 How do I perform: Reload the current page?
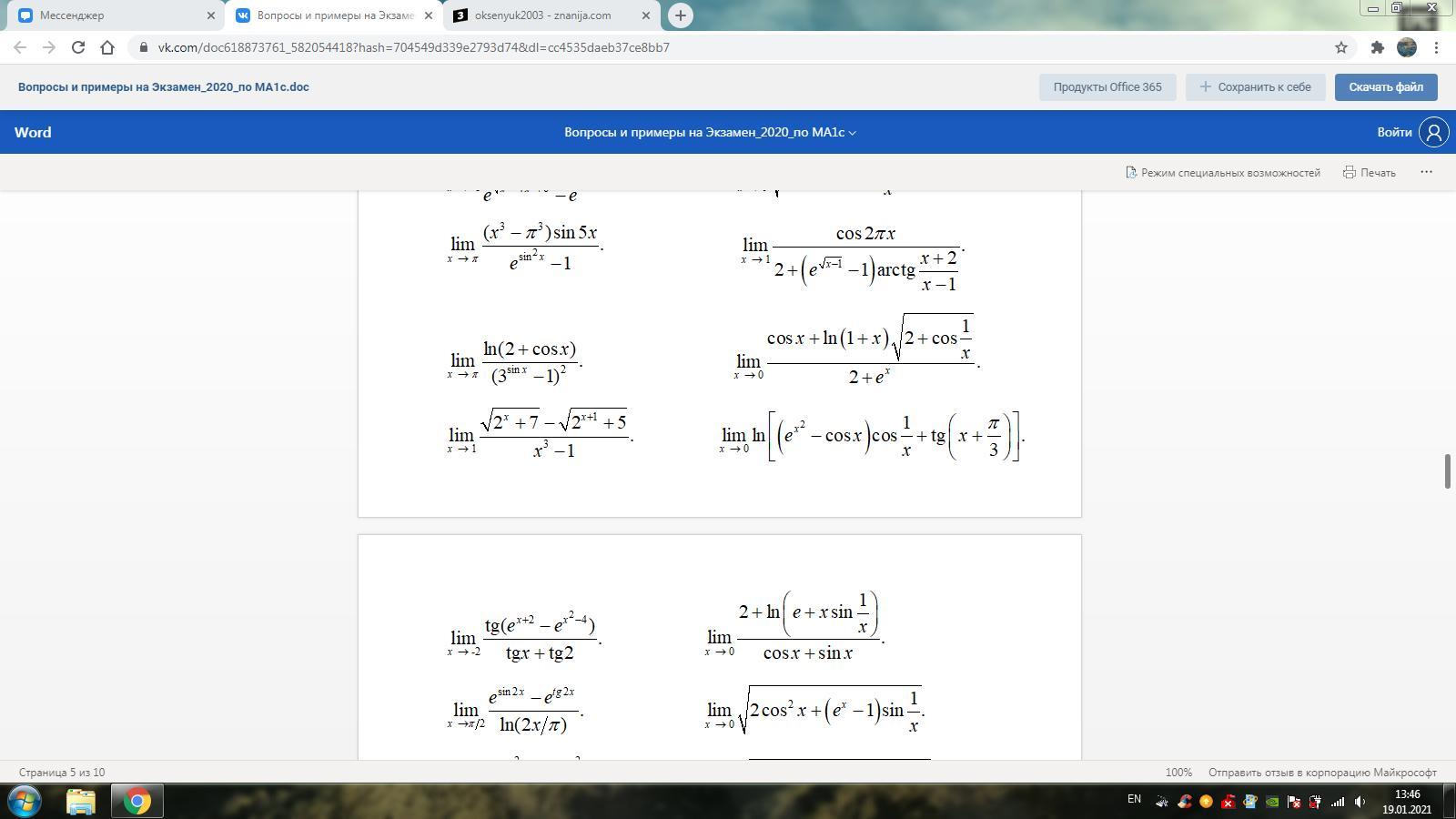[78, 47]
